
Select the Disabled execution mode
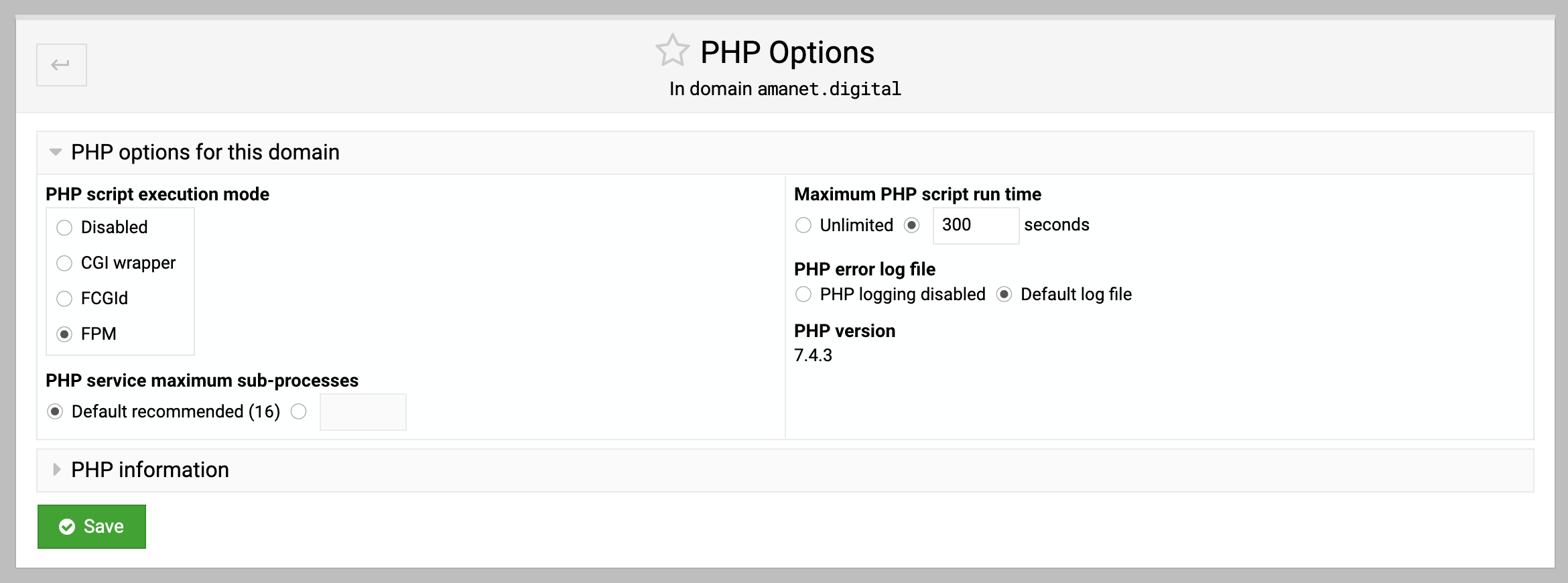pos(64,228)
